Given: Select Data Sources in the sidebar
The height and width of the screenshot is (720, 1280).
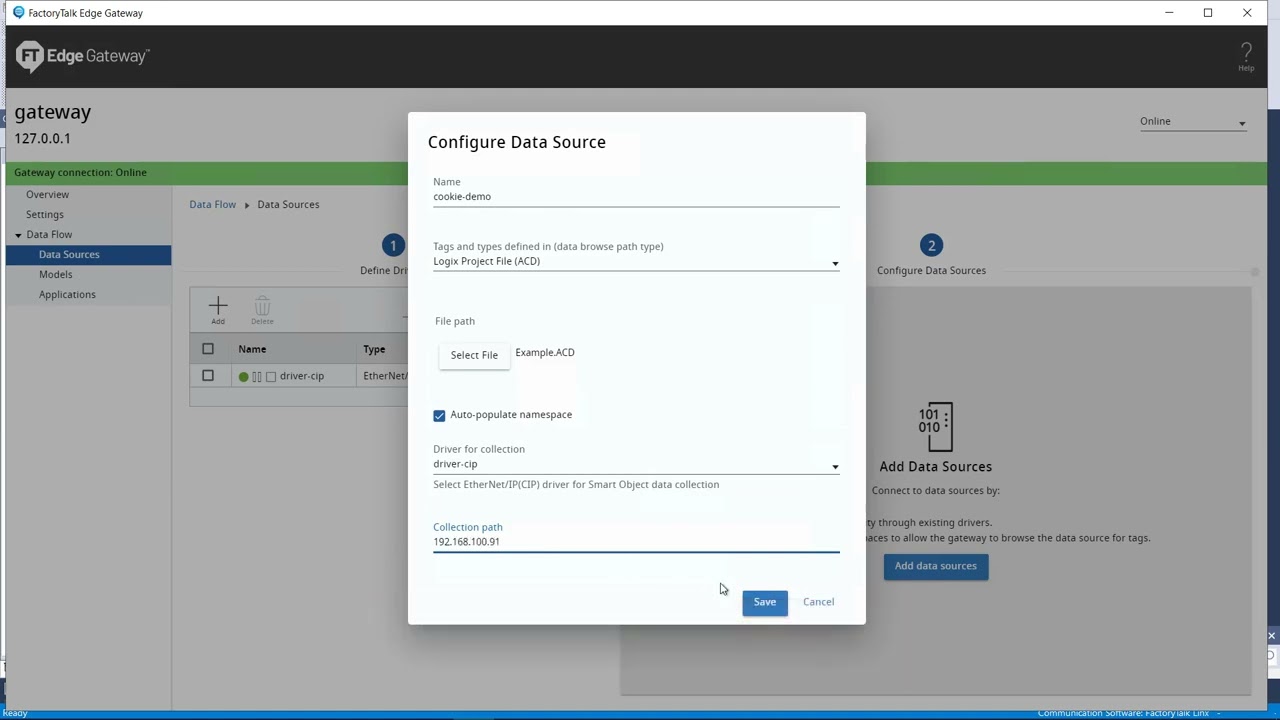Looking at the screenshot, I should pos(88,254).
